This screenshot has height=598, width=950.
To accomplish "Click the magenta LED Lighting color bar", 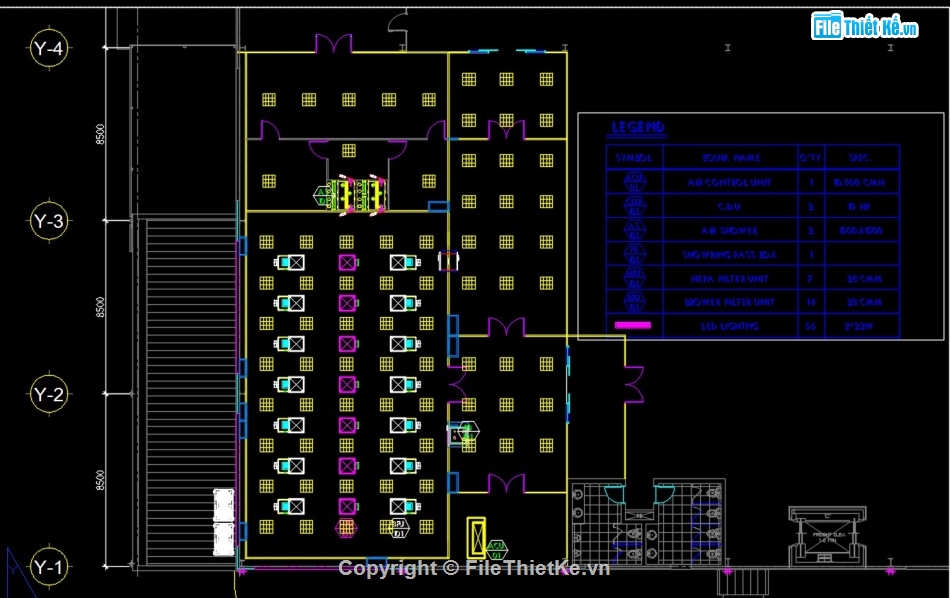I will pos(632,324).
